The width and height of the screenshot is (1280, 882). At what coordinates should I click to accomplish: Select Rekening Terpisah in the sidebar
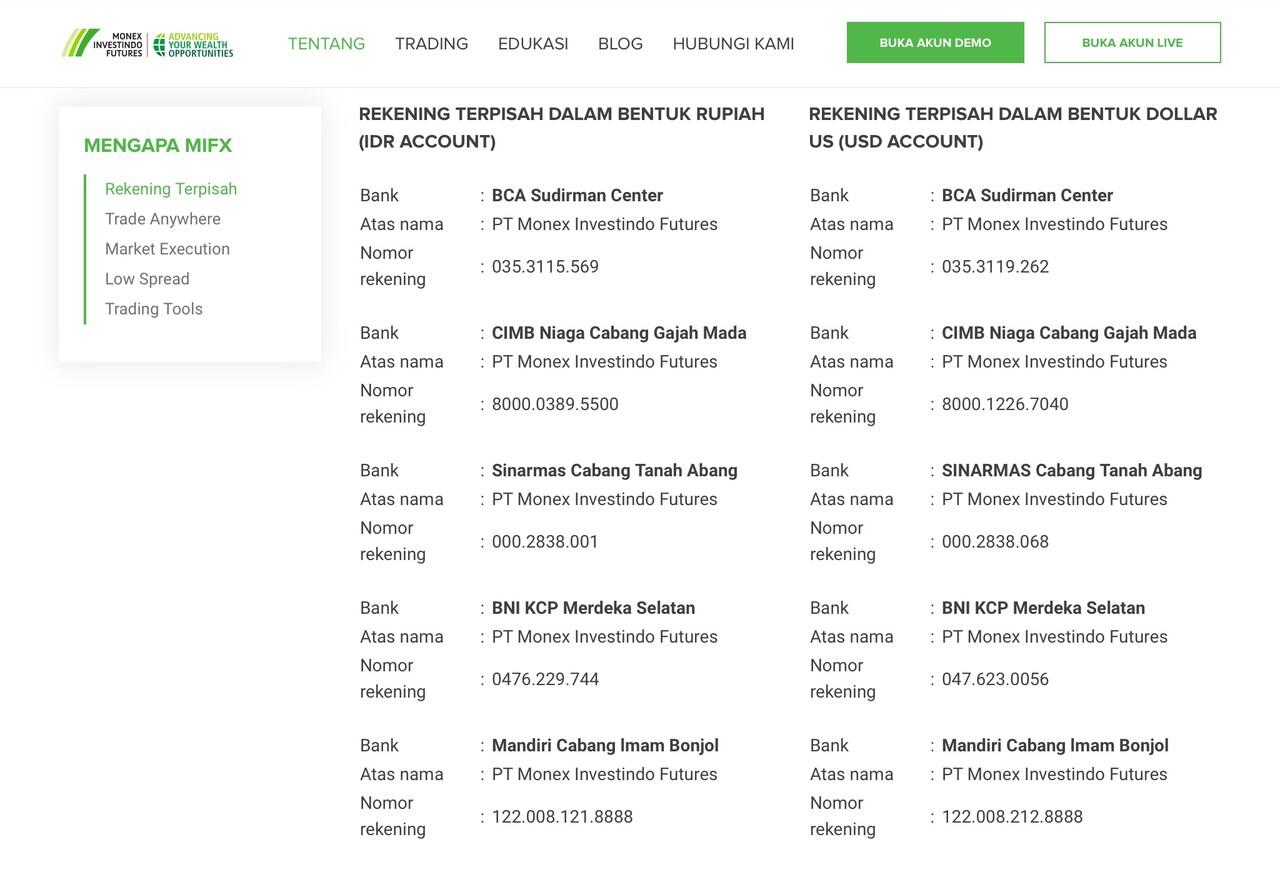point(171,189)
